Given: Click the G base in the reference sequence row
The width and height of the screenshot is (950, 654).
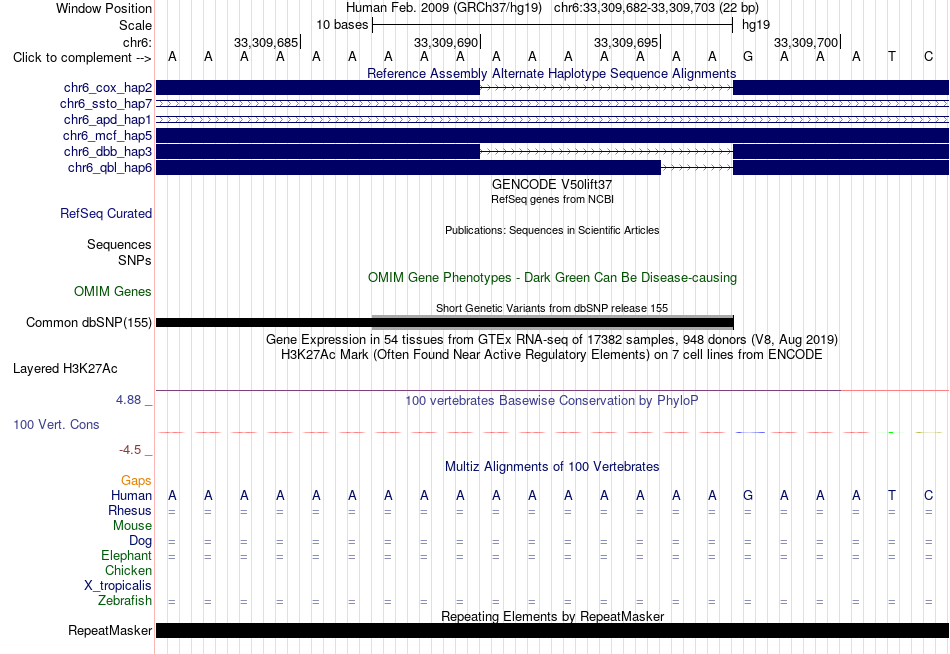Looking at the screenshot, I should pyautogui.click(x=748, y=56).
